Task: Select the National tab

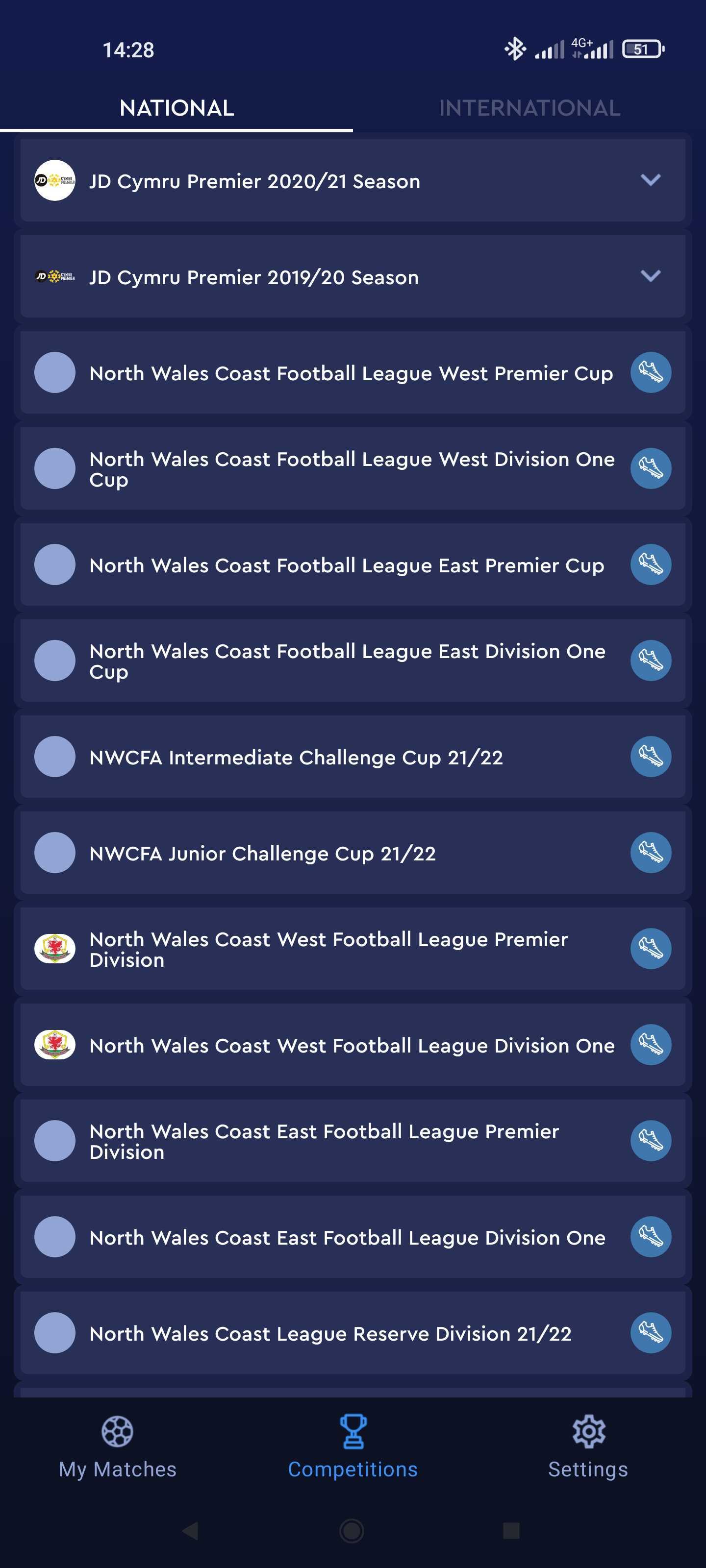Action: tap(176, 108)
